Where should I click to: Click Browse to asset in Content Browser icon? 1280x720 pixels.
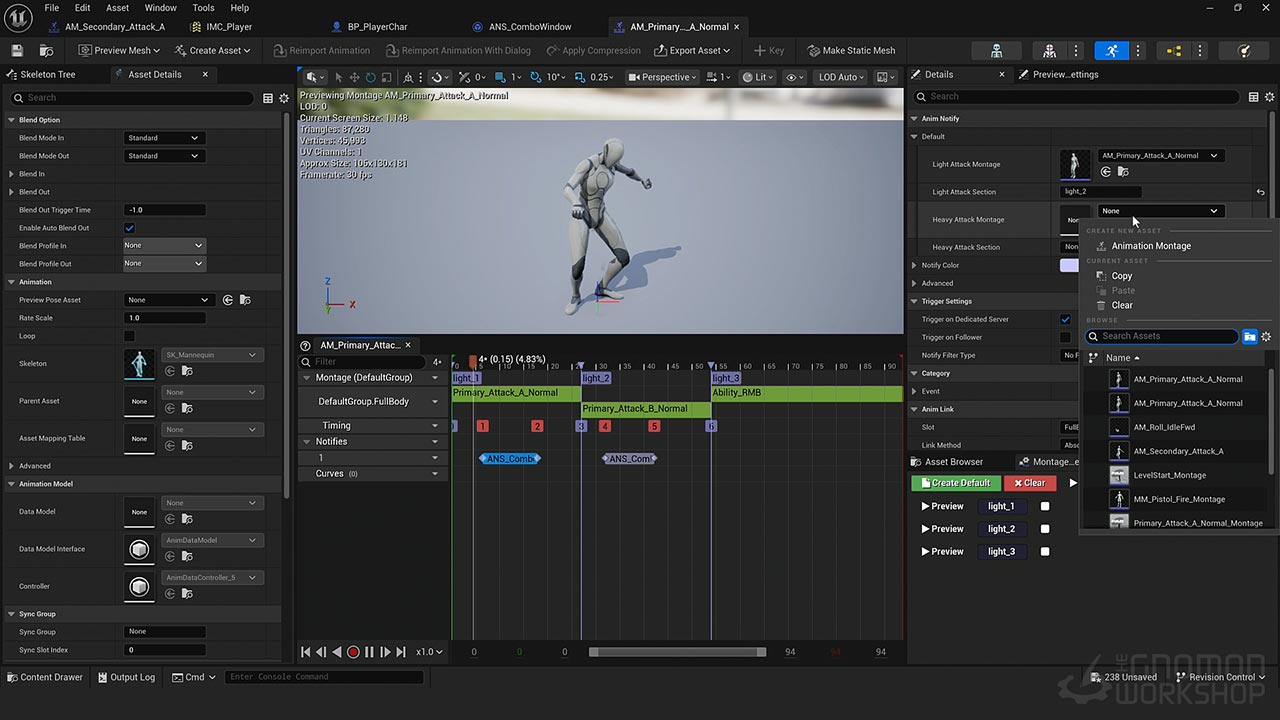pos(46,50)
